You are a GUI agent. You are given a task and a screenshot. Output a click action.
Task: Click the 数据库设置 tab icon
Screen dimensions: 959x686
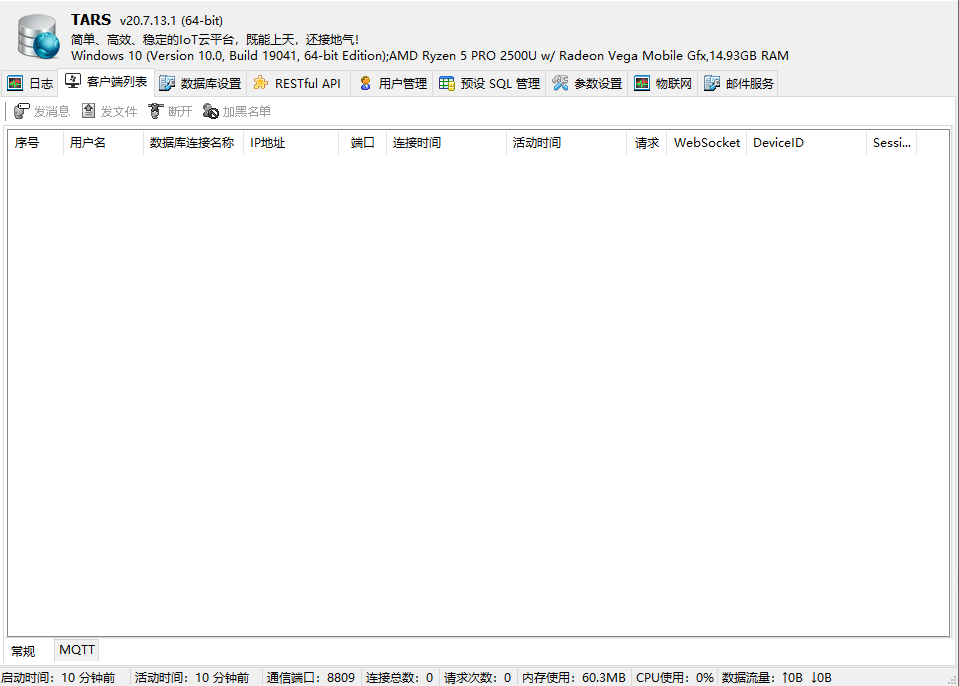tap(167, 83)
